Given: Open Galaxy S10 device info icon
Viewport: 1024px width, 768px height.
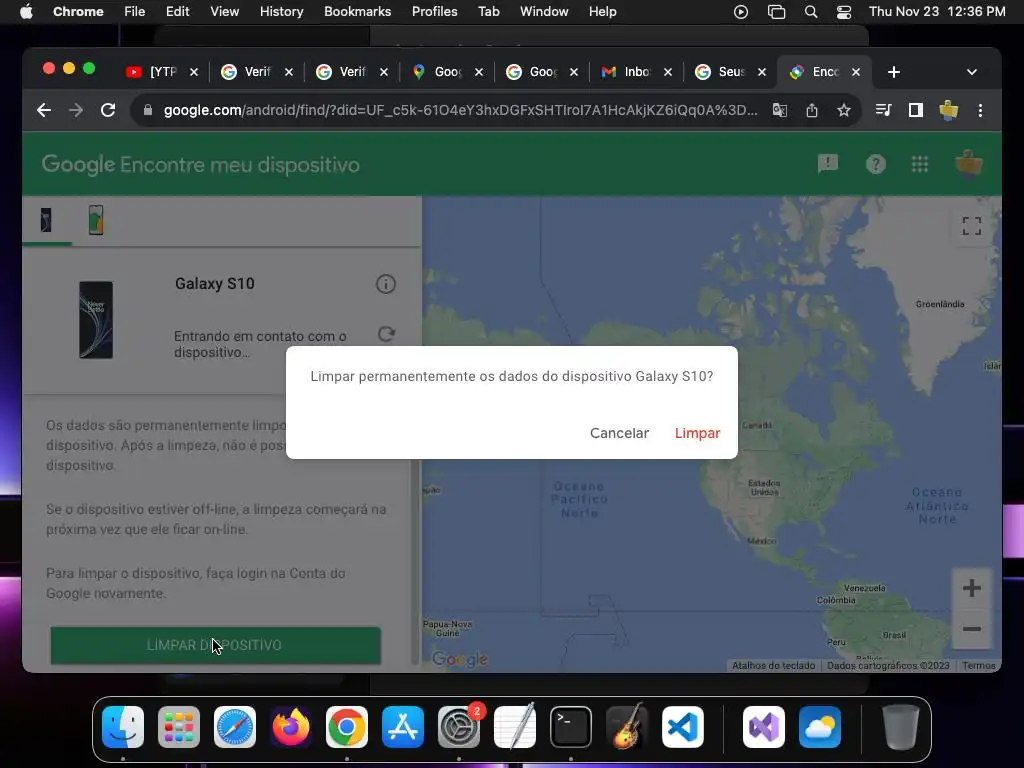Looking at the screenshot, I should pos(385,284).
